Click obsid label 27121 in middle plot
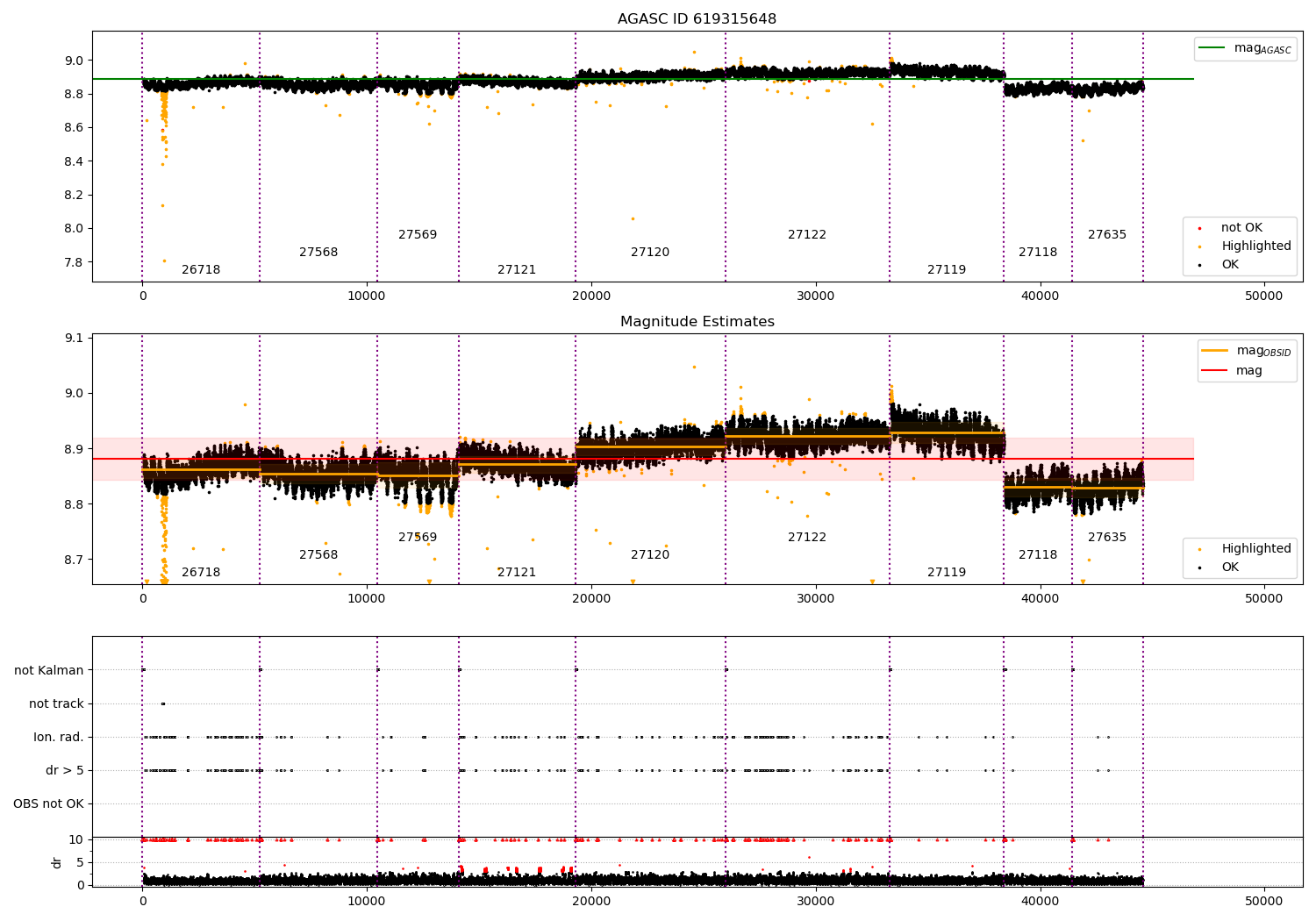 517,573
